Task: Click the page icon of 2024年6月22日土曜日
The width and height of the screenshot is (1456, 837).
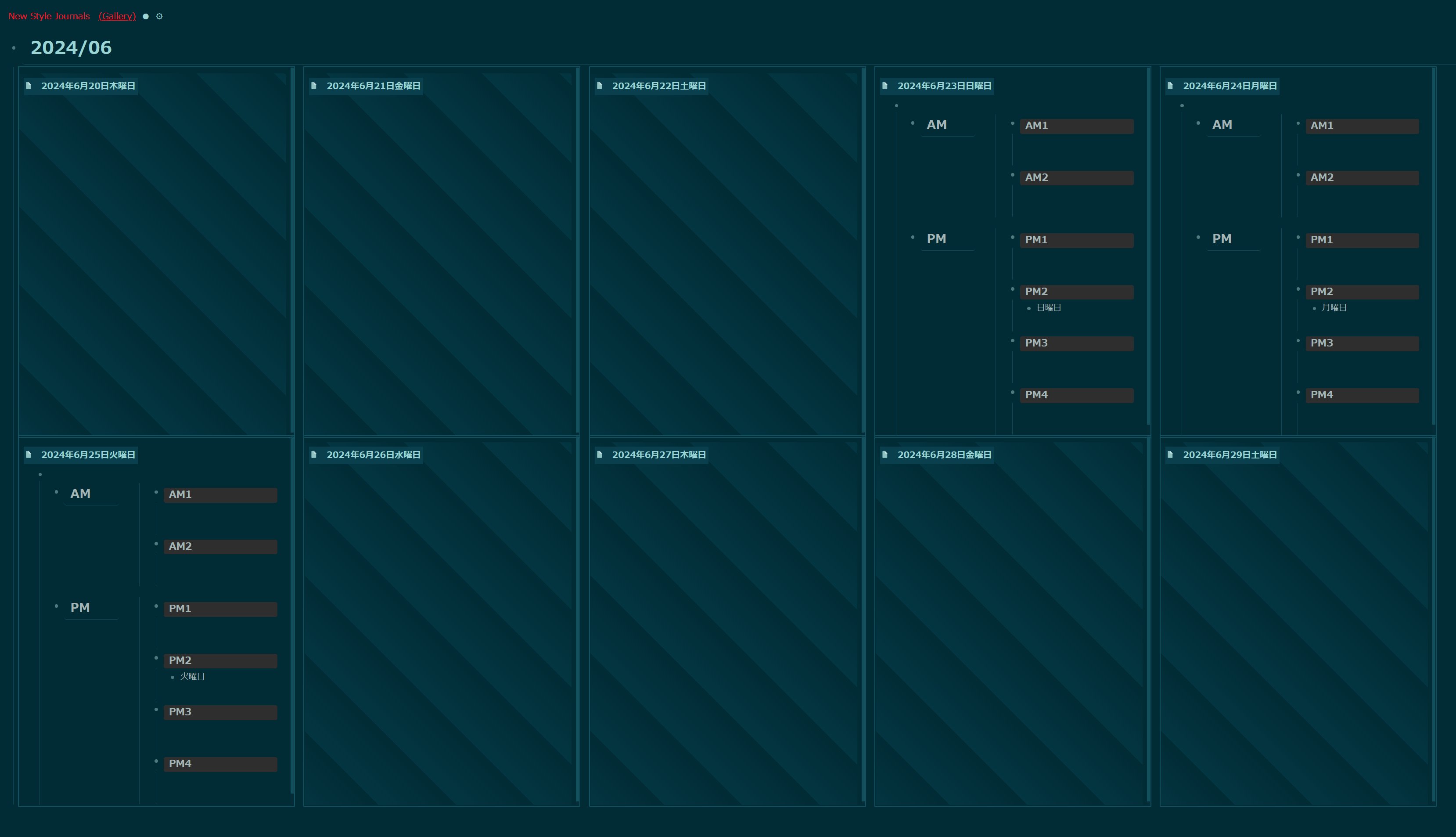Action: click(x=599, y=86)
